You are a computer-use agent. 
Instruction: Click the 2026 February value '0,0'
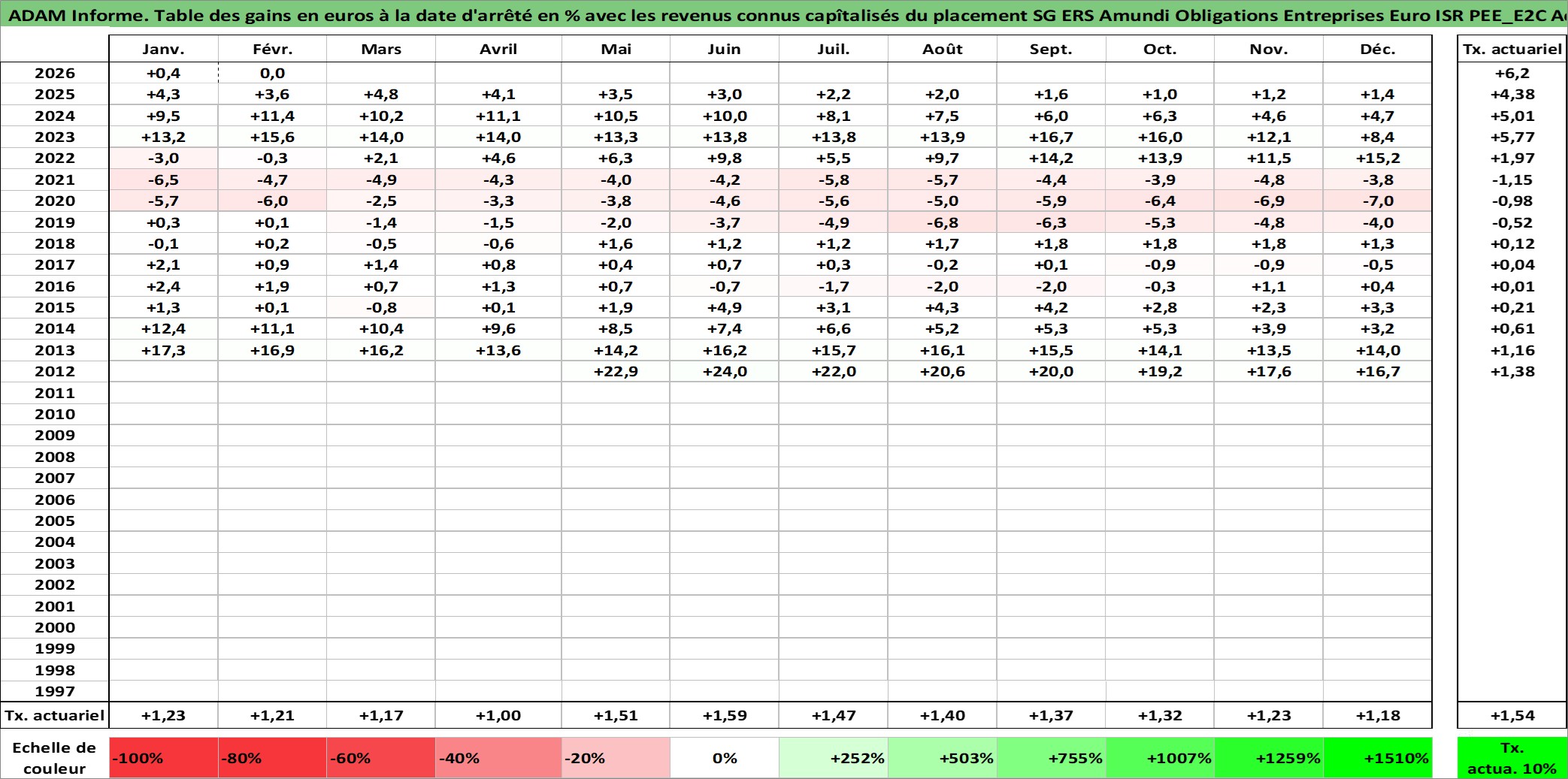[272, 73]
